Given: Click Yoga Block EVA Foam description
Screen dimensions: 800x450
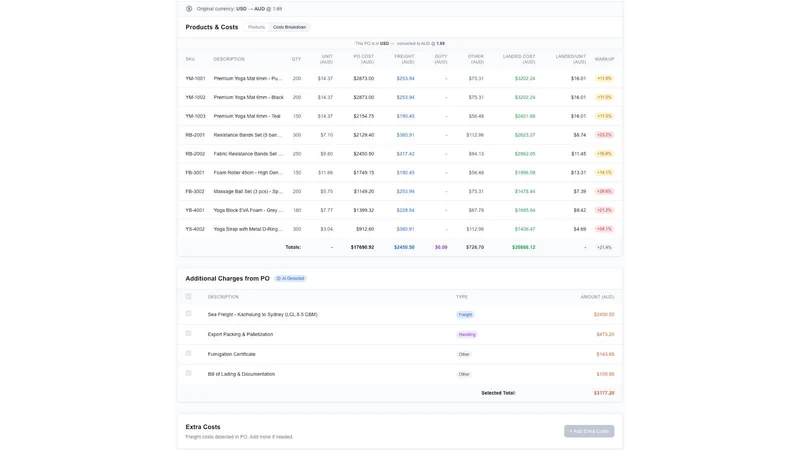Looking at the screenshot, I should [x=248, y=211].
